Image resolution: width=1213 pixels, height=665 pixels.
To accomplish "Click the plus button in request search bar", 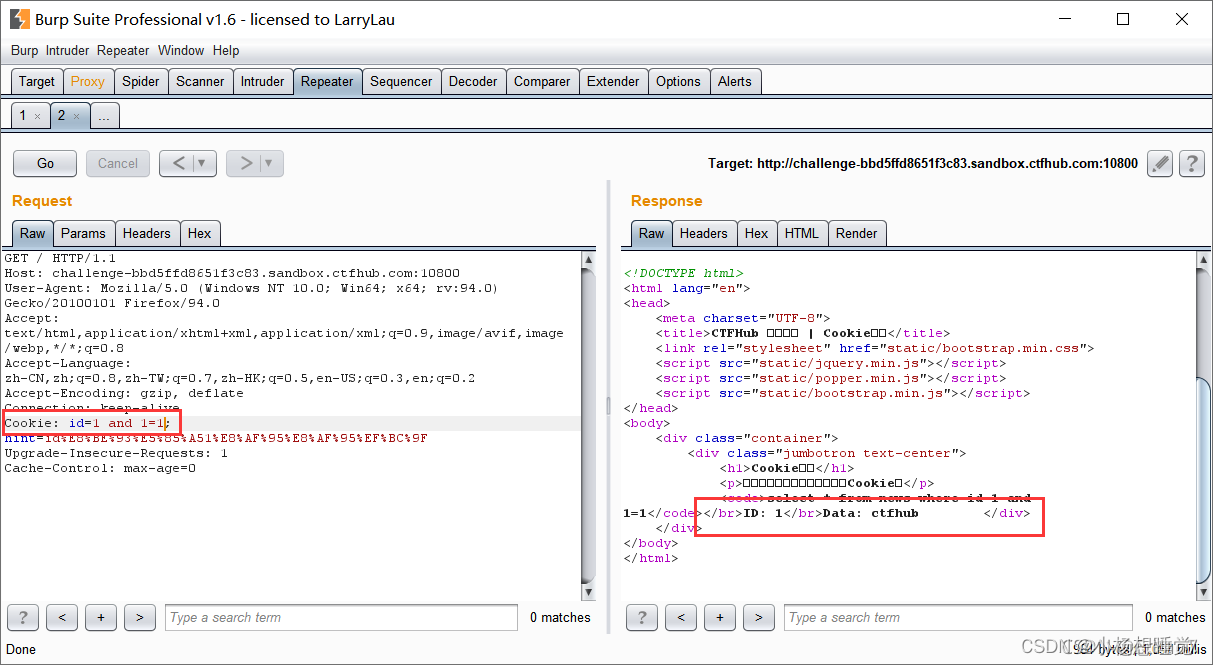I will (101, 617).
